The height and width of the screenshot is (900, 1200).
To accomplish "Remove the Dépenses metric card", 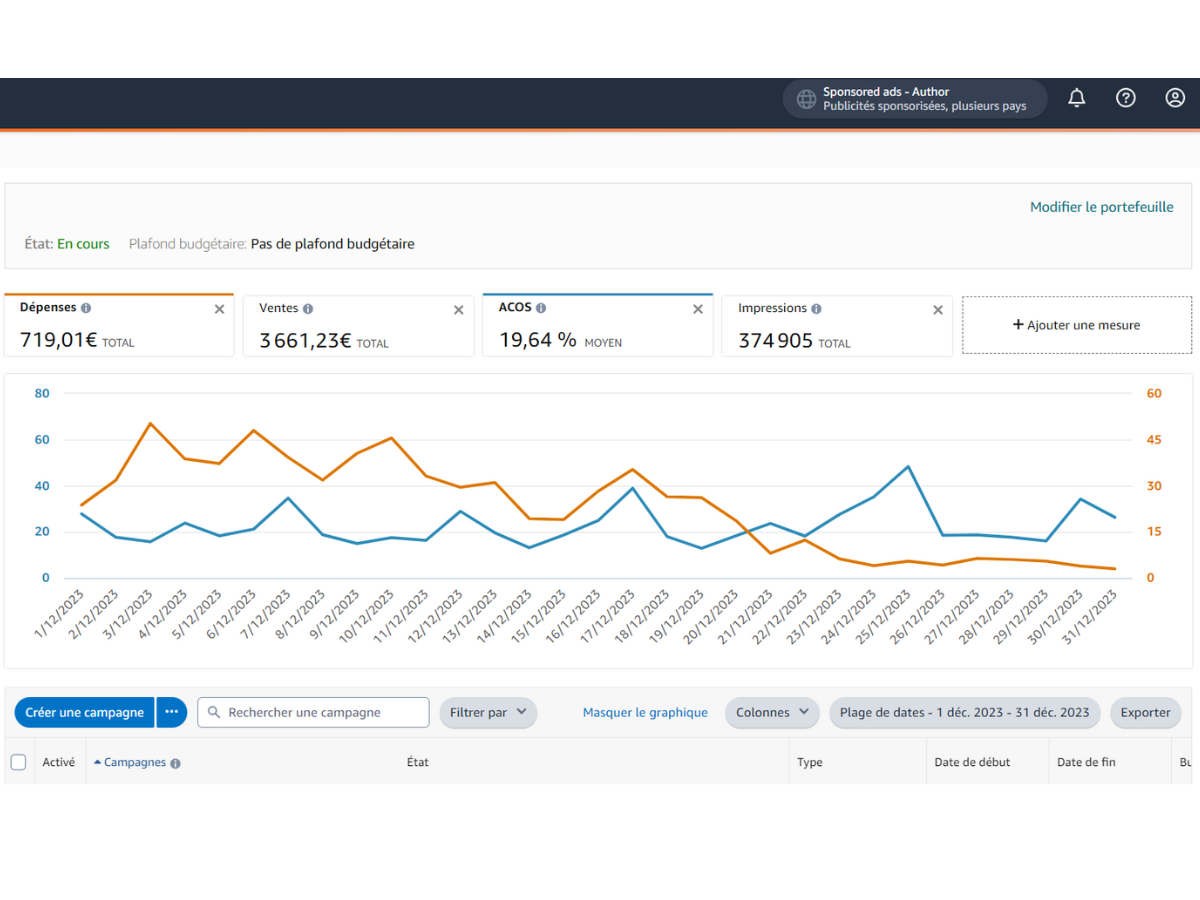I will 219,309.
